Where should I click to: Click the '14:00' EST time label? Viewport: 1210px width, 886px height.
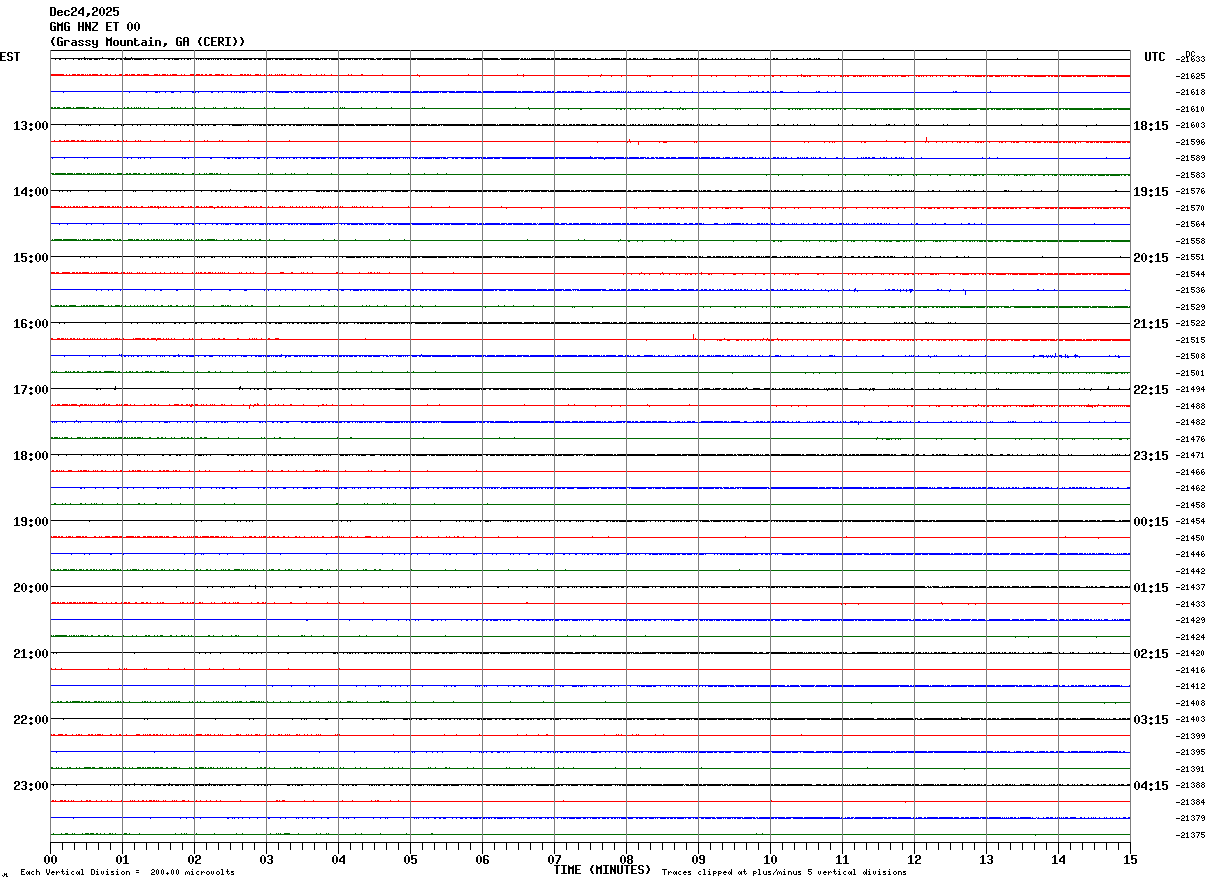click(x=30, y=192)
